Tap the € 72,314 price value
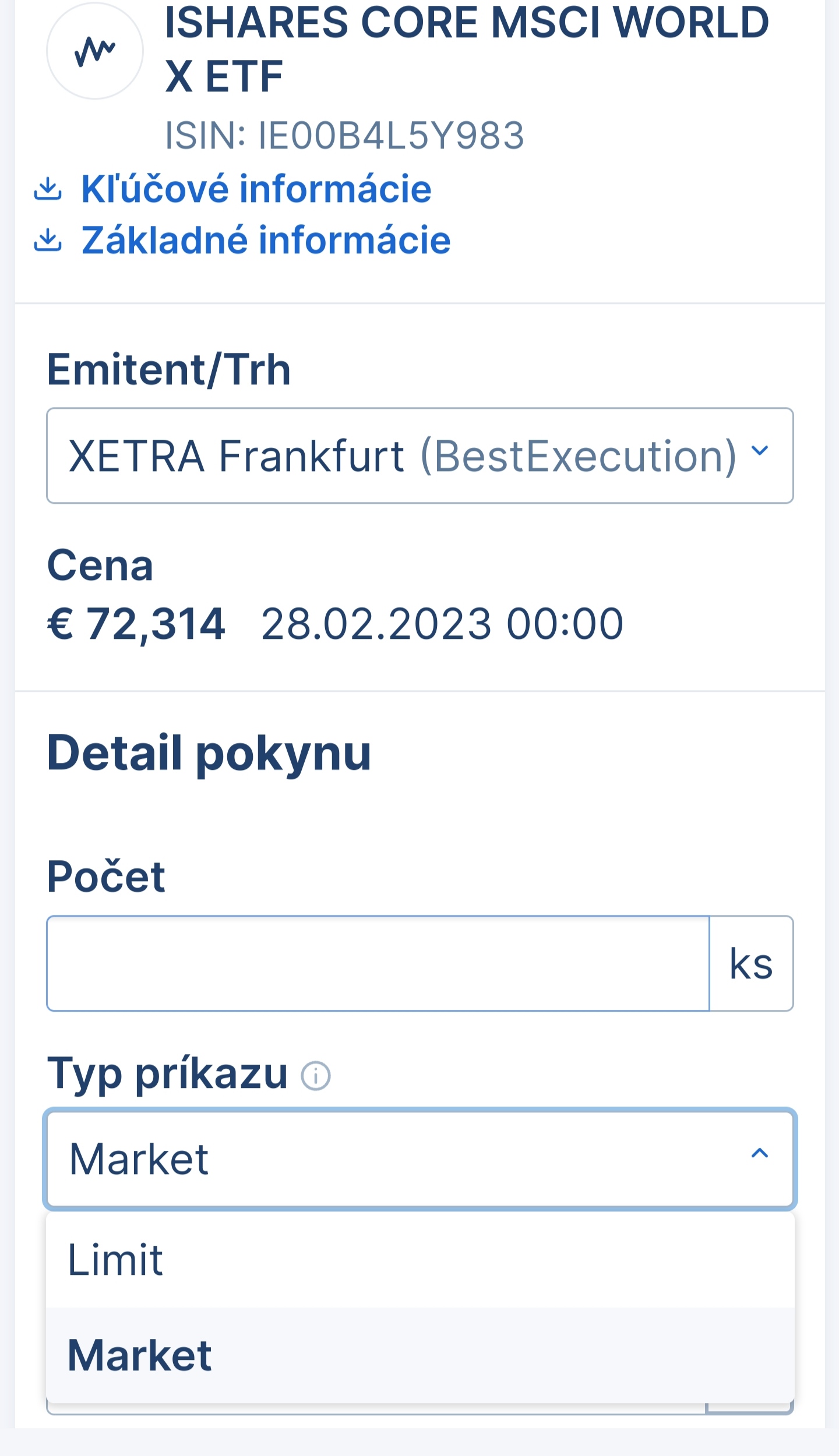Image resolution: width=839 pixels, height=1456 pixels. point(136,624)
